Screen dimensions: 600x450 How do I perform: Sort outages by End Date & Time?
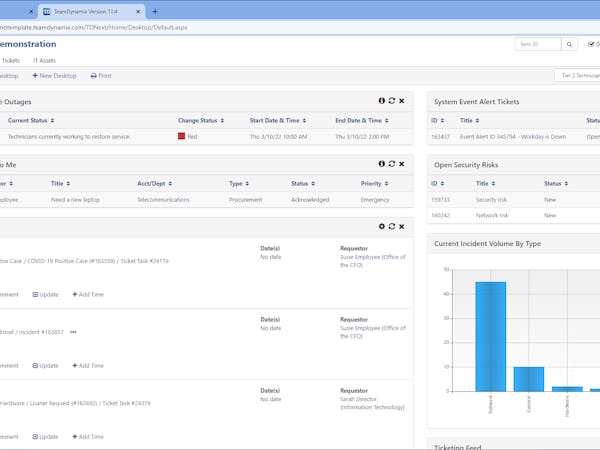362,121
